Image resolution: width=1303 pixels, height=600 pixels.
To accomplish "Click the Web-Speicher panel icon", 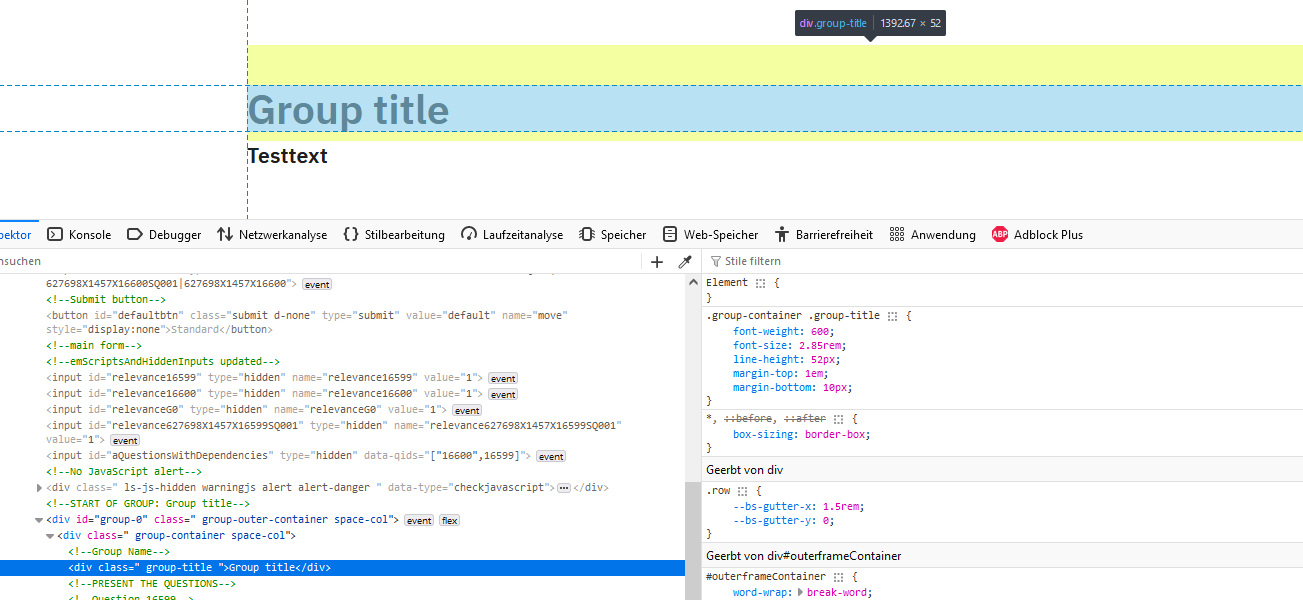I will (670, 235).
